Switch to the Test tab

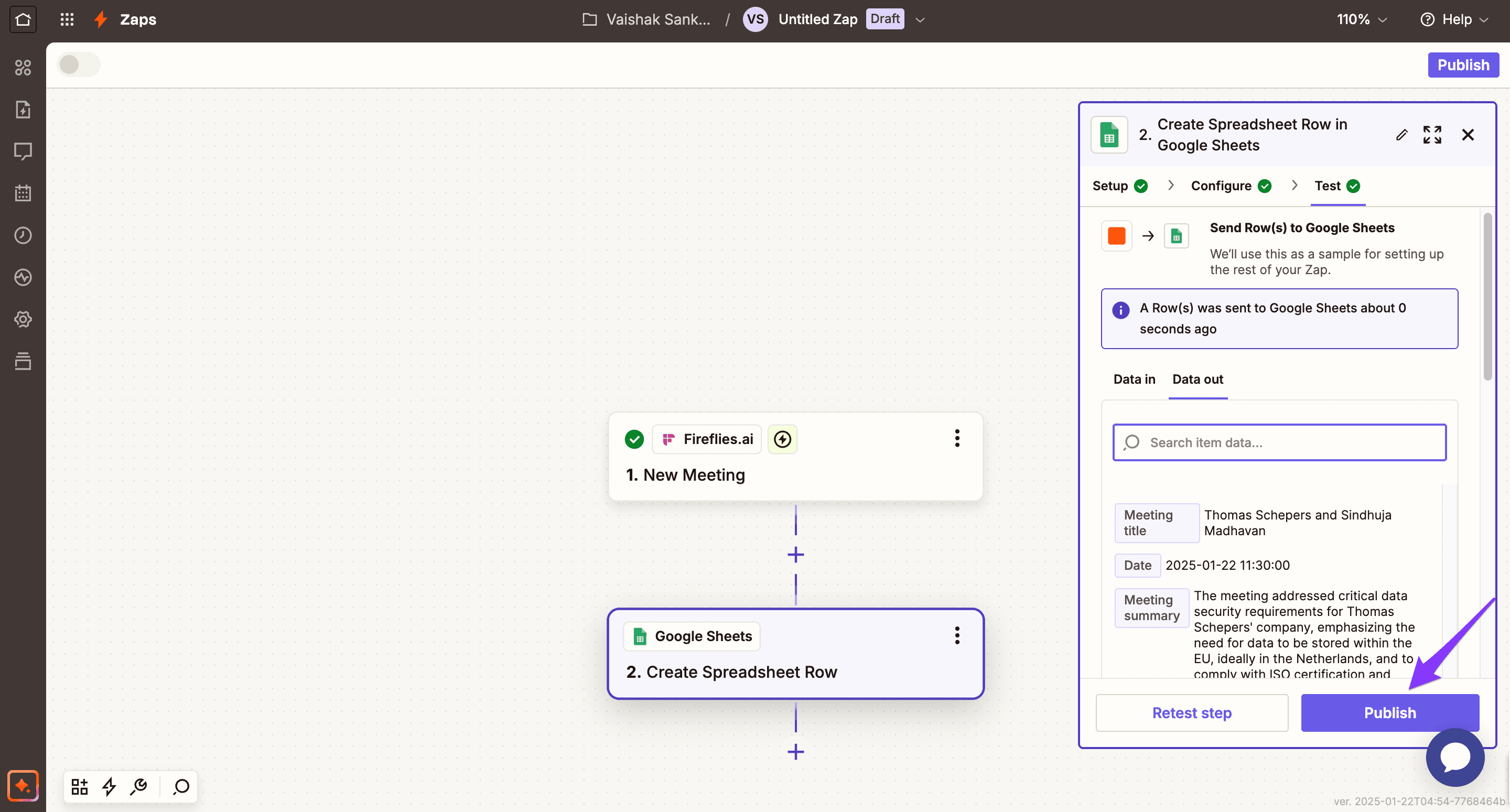coord(1337,186)
